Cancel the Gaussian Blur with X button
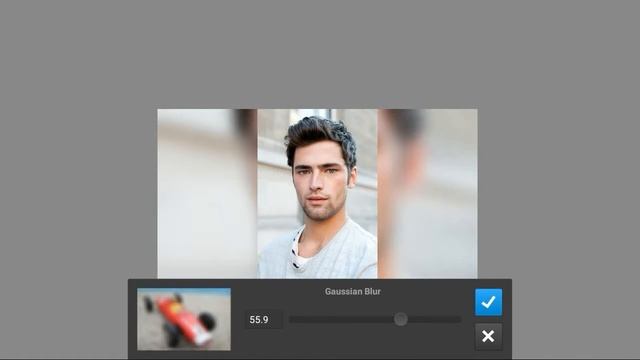The height and width of the screenshot is (360, 640). 489,336
